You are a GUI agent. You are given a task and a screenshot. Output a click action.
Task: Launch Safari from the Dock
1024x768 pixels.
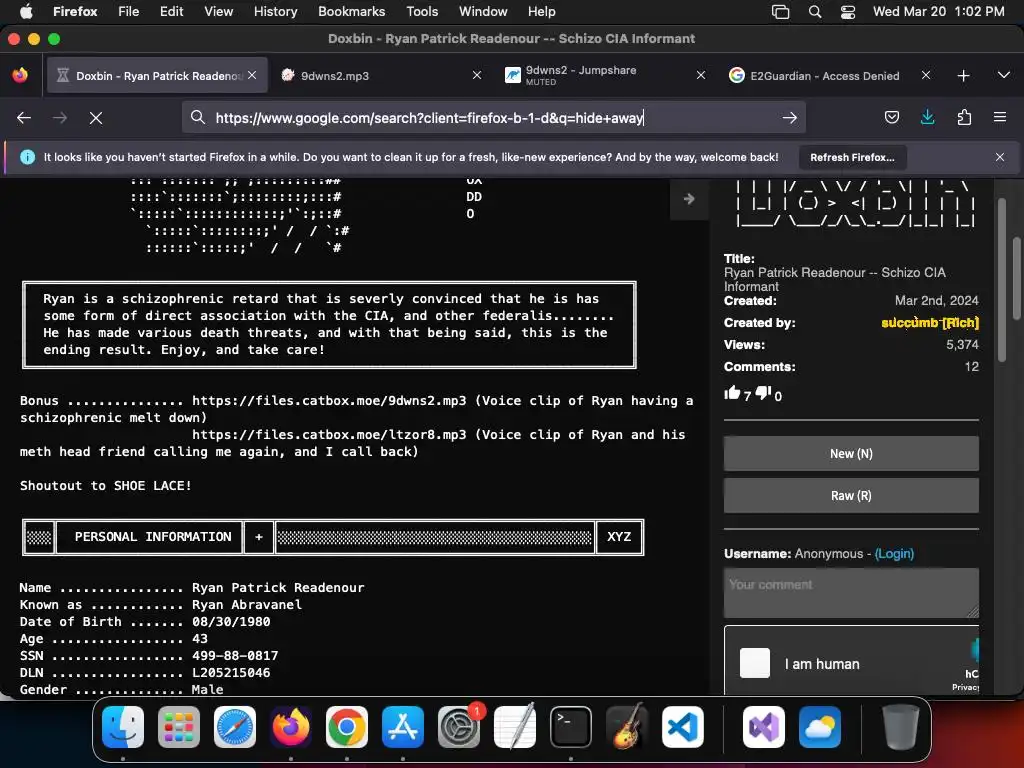(234, 727)
